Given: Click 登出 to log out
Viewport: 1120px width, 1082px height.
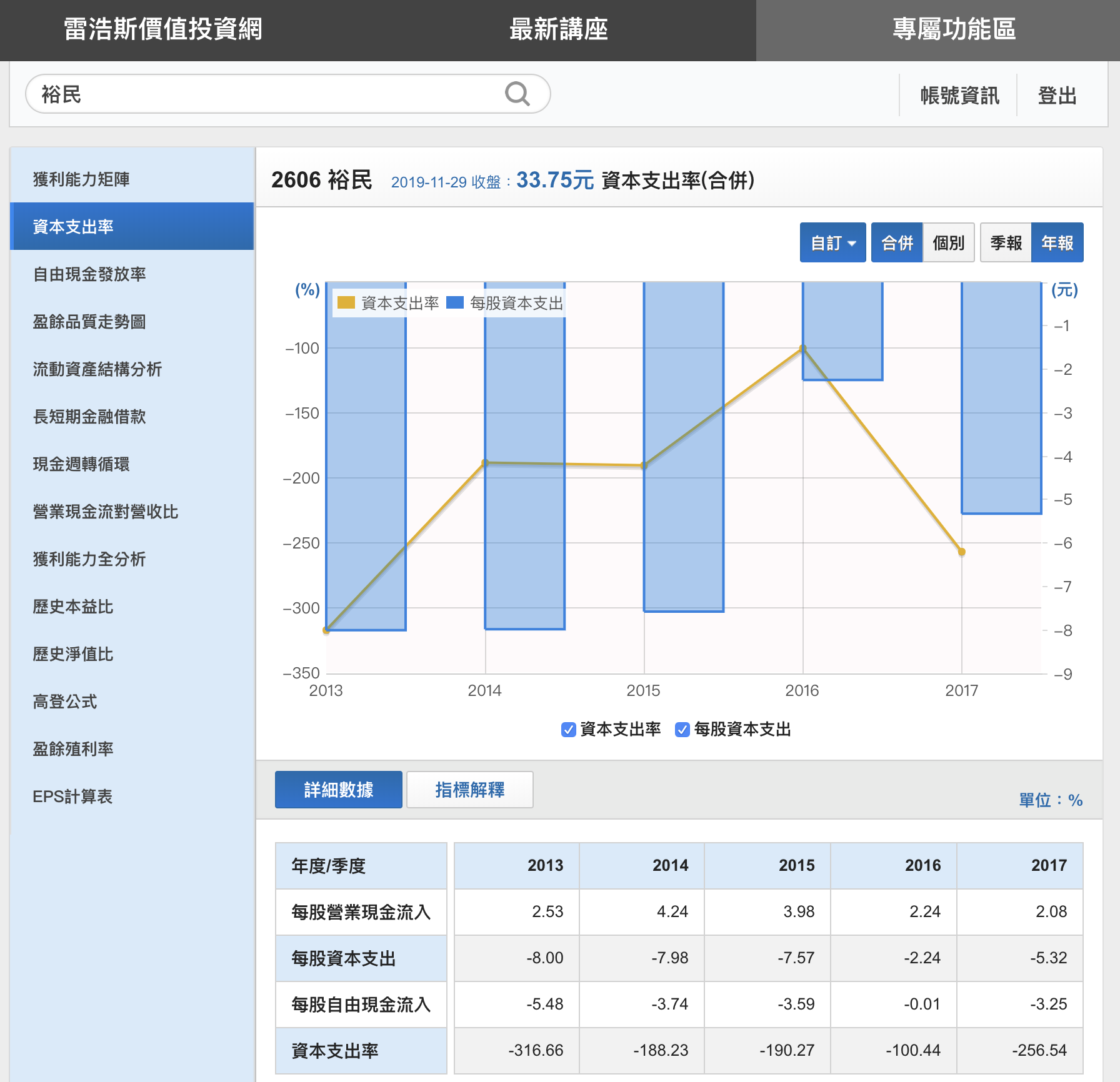Looking at the screenshot, I should click(1057, 96).
